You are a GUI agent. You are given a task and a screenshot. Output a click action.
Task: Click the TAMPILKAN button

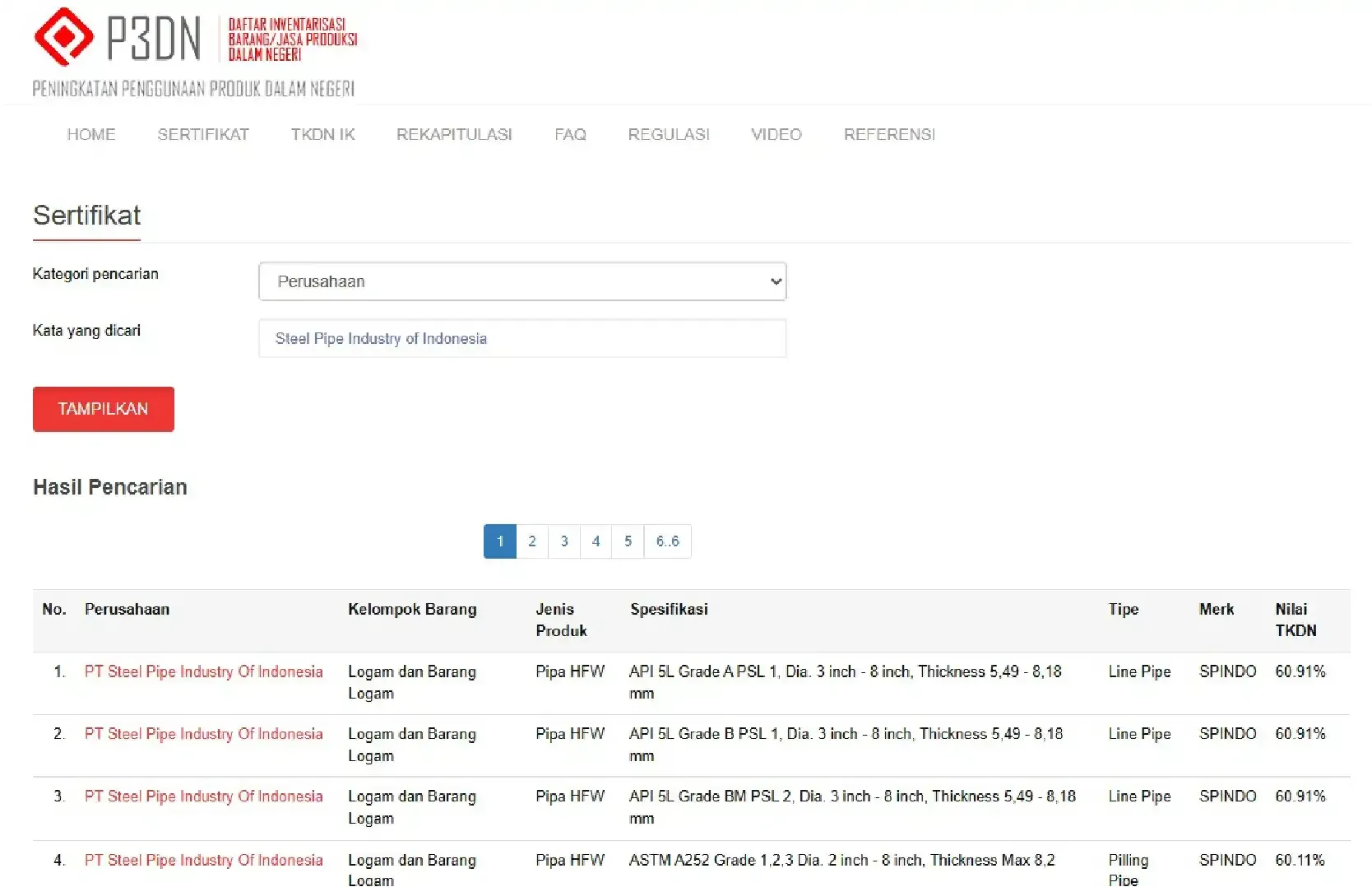click(104, 409)
